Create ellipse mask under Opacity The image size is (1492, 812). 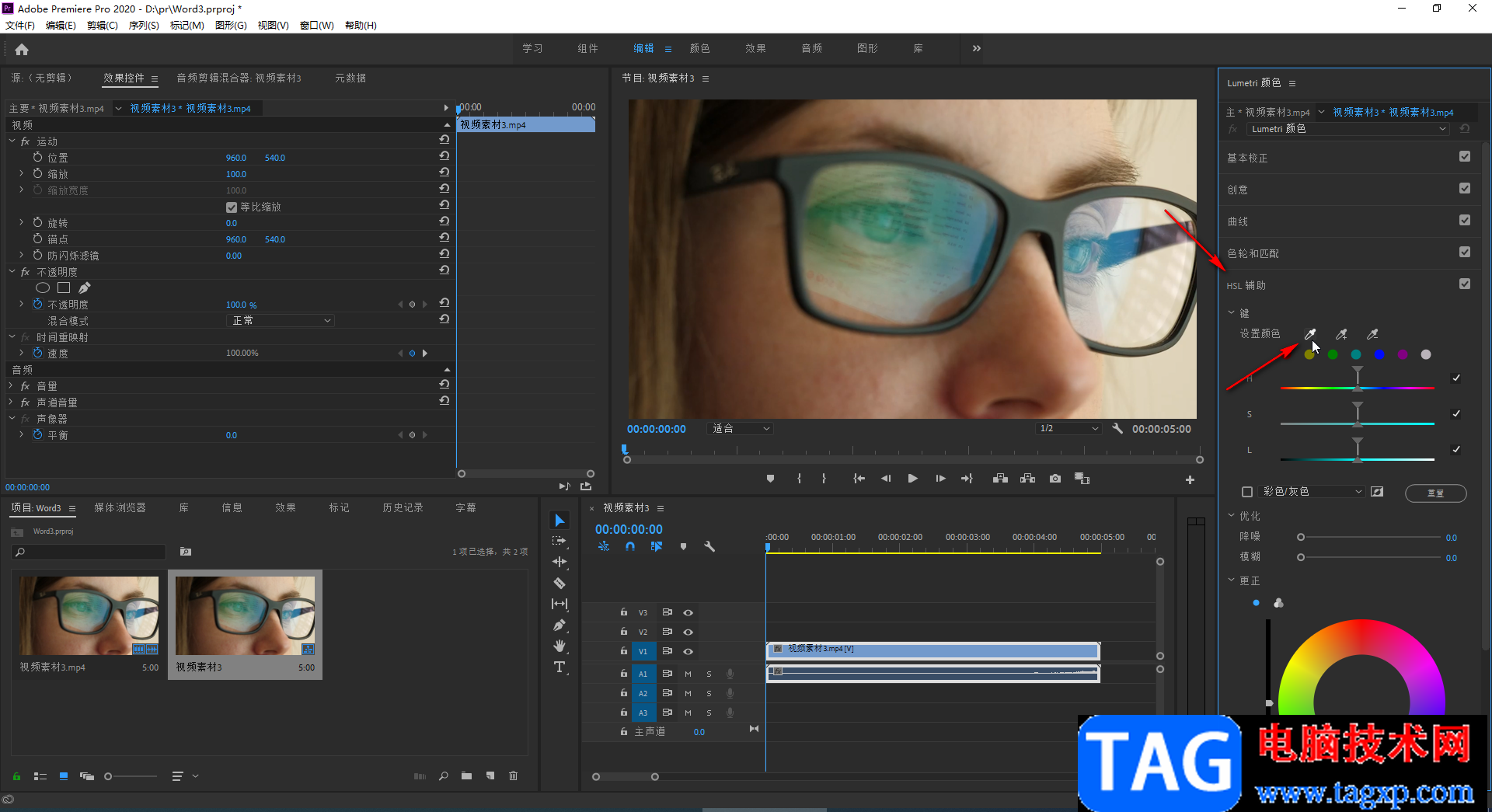tap(43, 288)
